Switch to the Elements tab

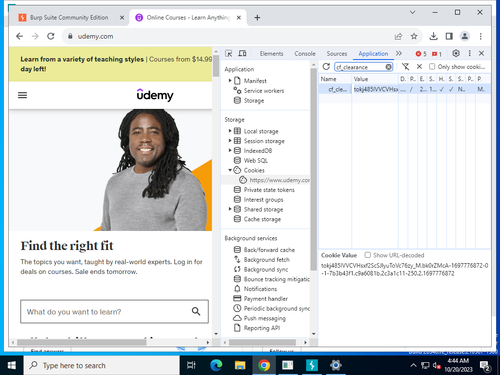[271, 54]
